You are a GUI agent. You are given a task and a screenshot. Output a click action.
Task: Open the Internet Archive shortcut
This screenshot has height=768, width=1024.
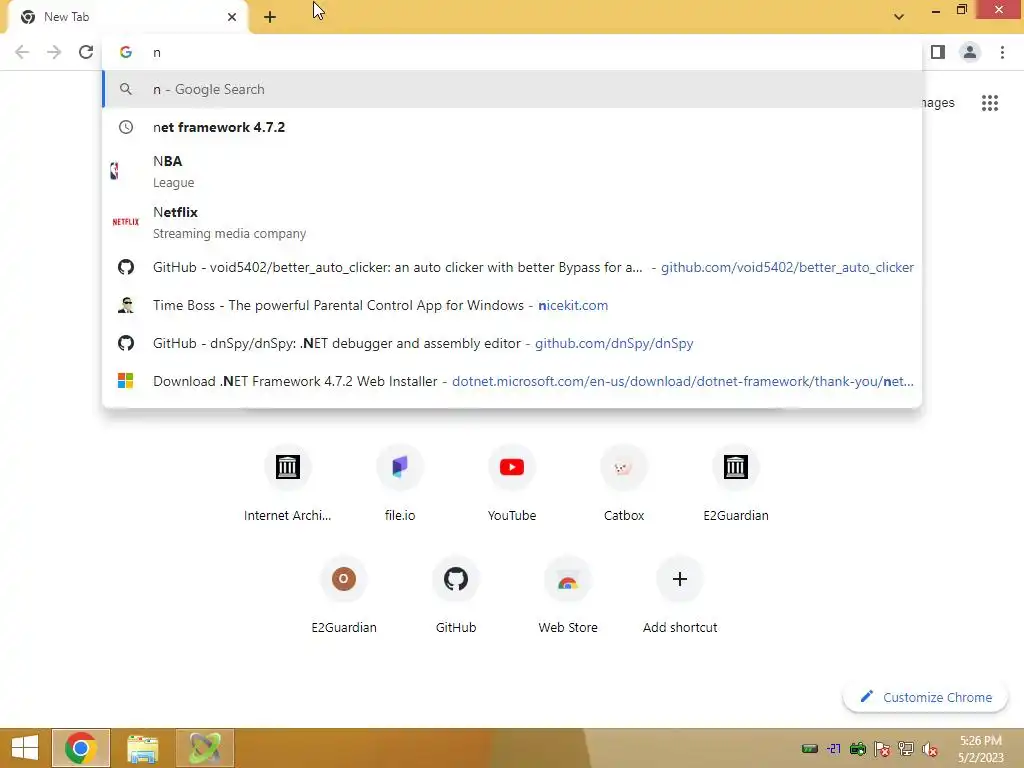tap(287, 483)
